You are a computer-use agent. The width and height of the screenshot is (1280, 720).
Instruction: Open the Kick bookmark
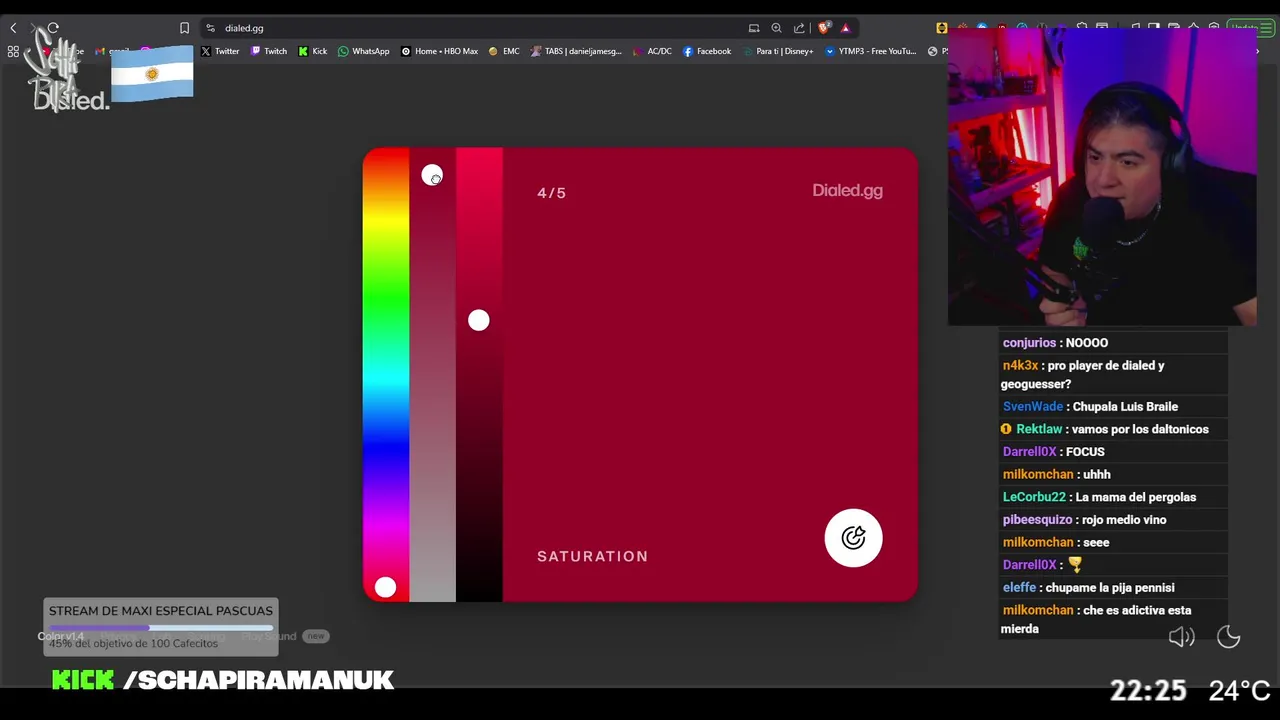[313, 51]
